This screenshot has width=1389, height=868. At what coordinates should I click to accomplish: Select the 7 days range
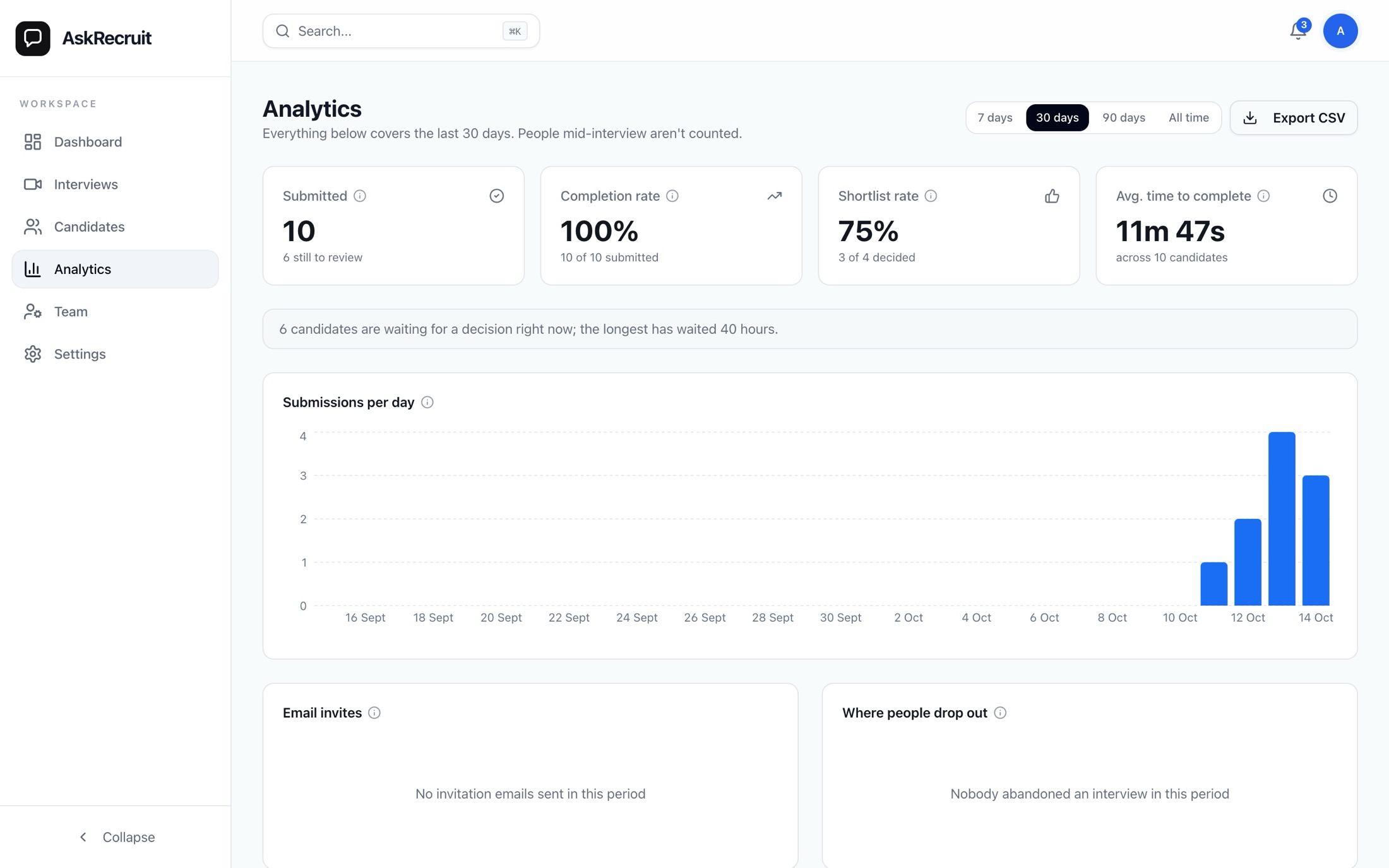pyautogui.click(x=995, y=117)
